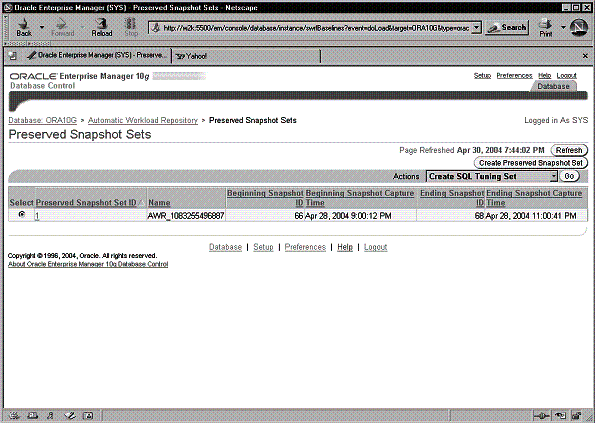Screen dimensions: 595x423
Task: Click the Forward navigation icon
Action: pyautogui.click(x=63, y=27)
